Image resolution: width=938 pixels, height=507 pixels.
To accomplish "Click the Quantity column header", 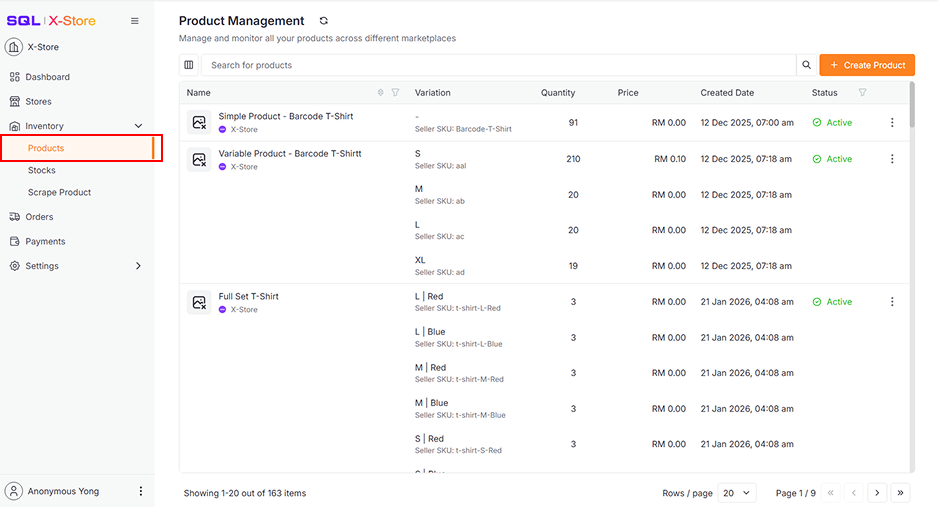I will tap(558, 93).
